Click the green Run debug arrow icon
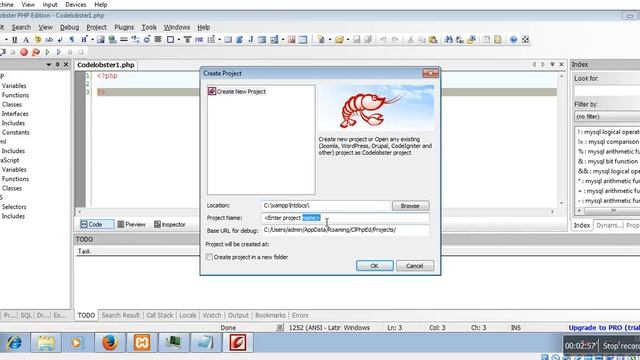Screen dimensions: 640x360 [47, 52]
